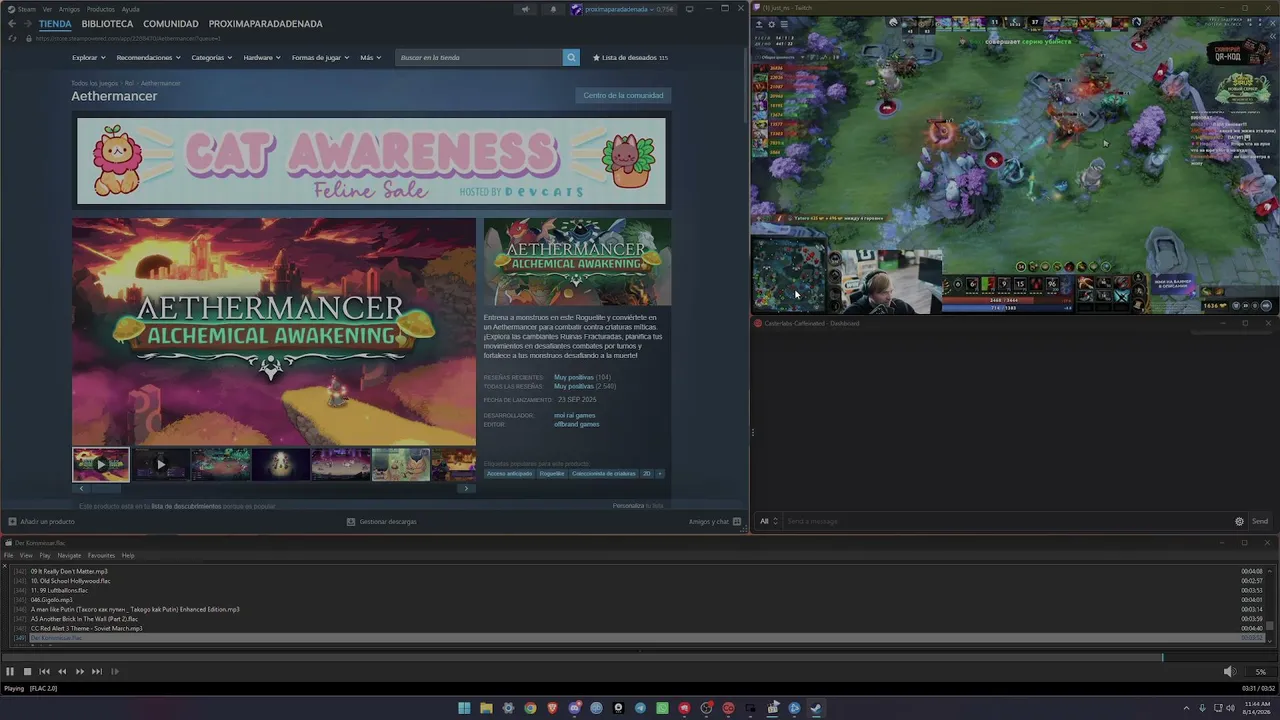Click the add product plus icon in Steam
This screenshot has height=720, width=1280.
point(12,521)
